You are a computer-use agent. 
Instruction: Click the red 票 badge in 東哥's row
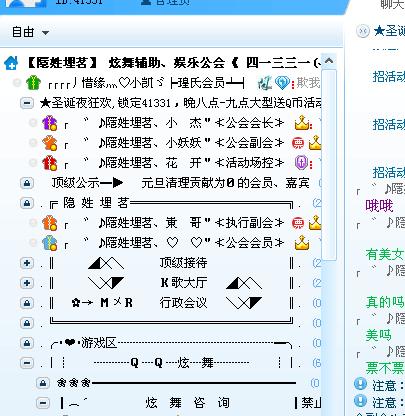(x=298, y=223)
